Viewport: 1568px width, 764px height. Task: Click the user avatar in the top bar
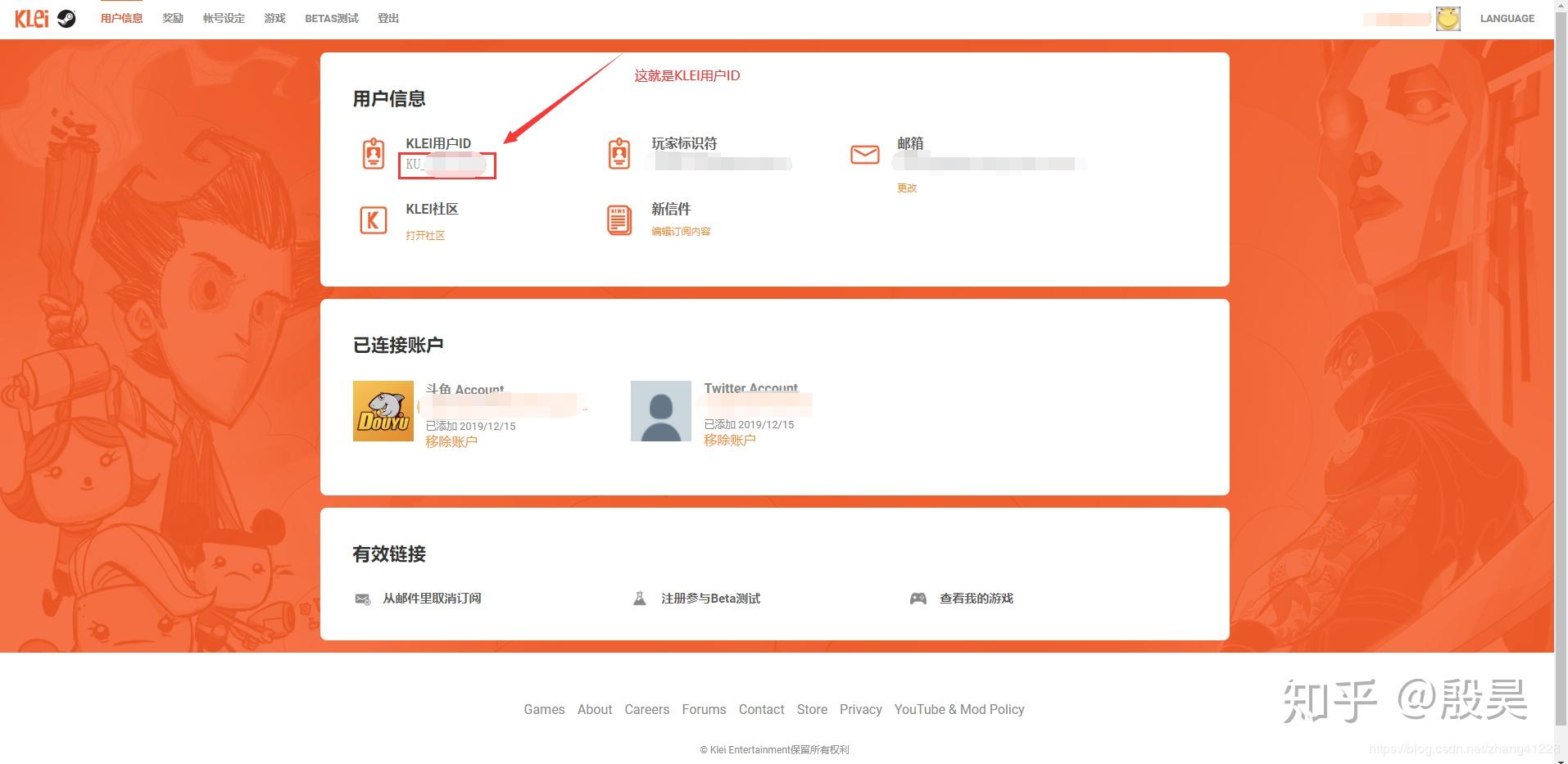coord(1448,19)
